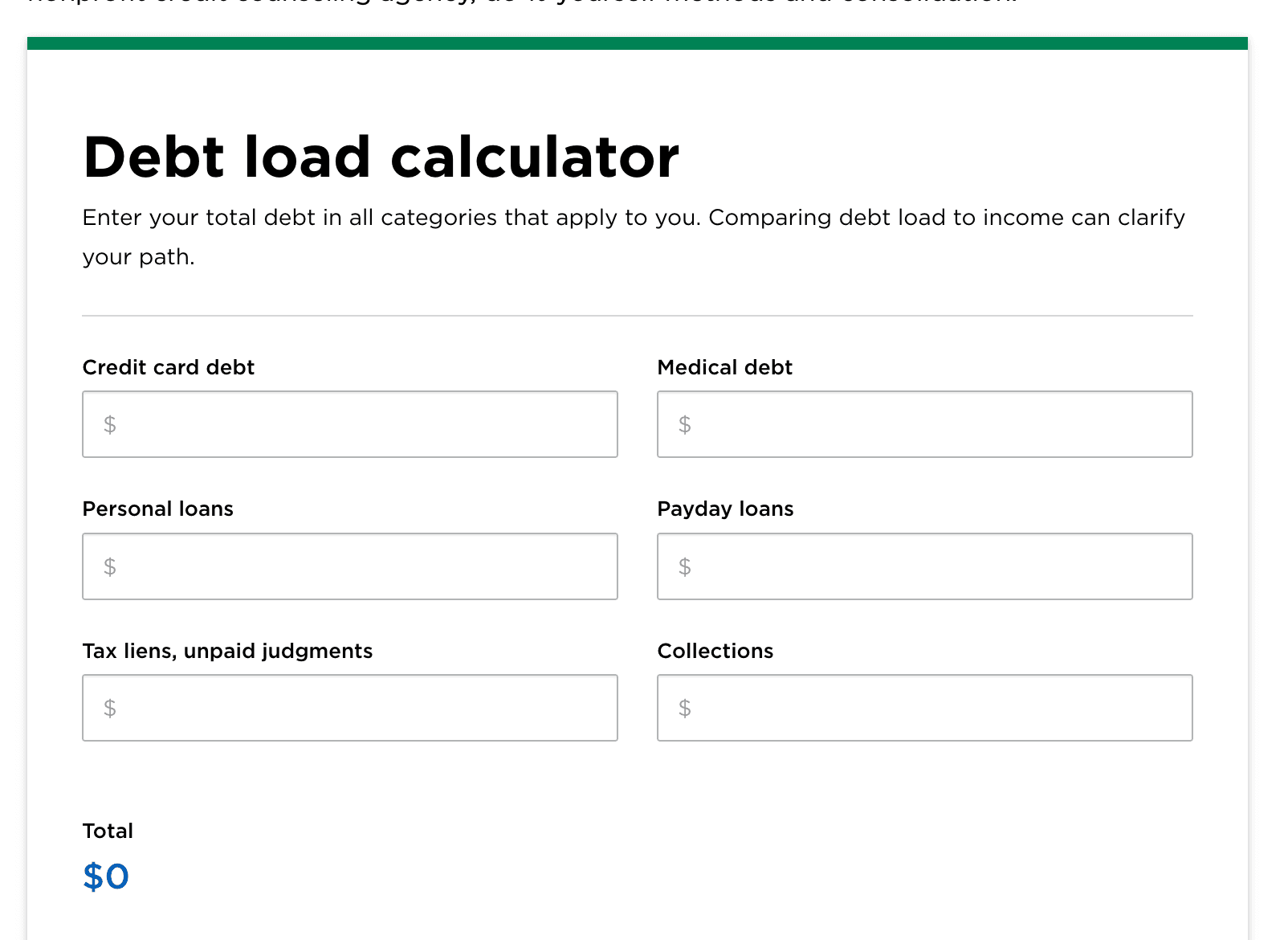This screenshot has height=940, width=1288.
Task: Click into the Payday loans field
Action: click(924, 566)
